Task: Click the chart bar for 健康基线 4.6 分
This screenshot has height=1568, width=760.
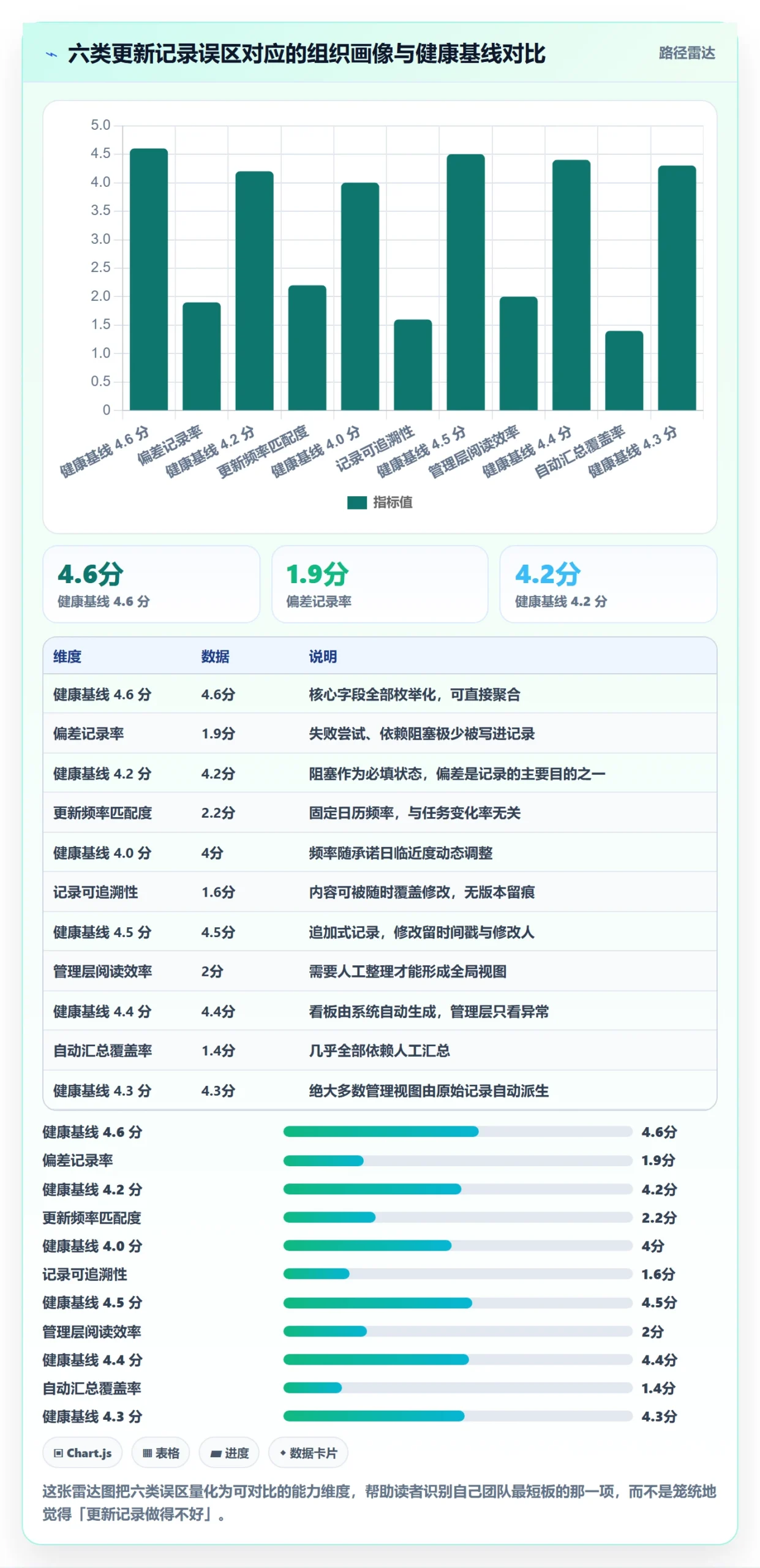Action: pos(149,279)
